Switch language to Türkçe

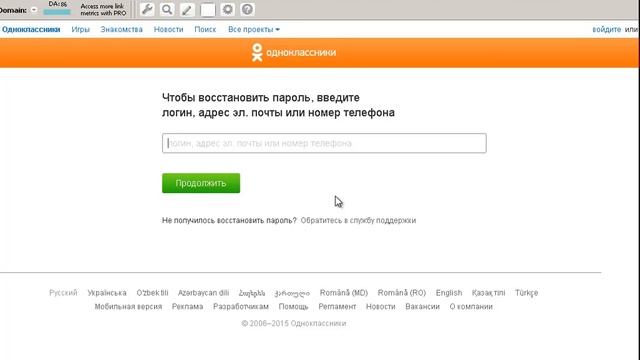(x=527, y=293)
